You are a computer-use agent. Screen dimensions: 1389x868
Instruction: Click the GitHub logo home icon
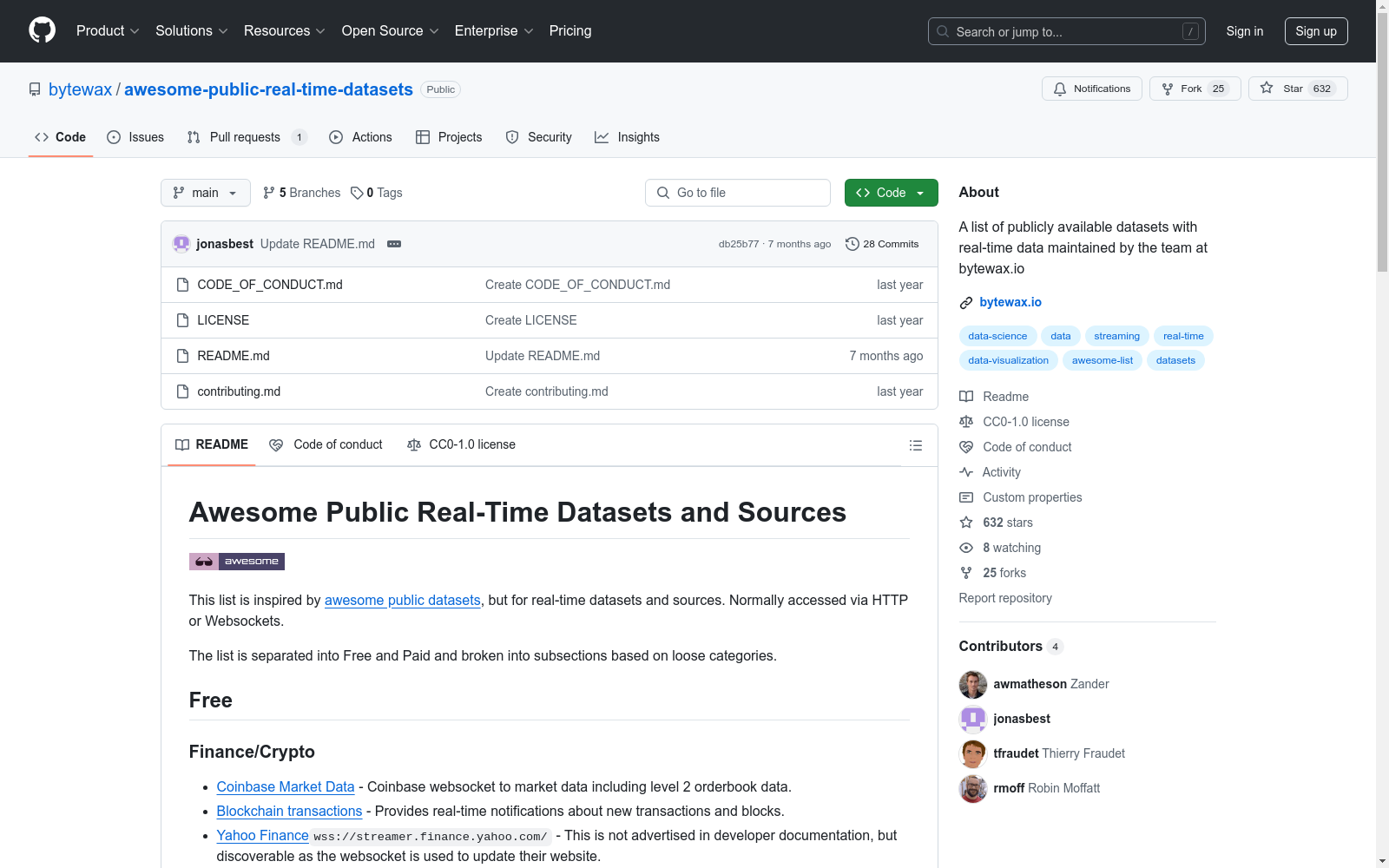[42, 30]
